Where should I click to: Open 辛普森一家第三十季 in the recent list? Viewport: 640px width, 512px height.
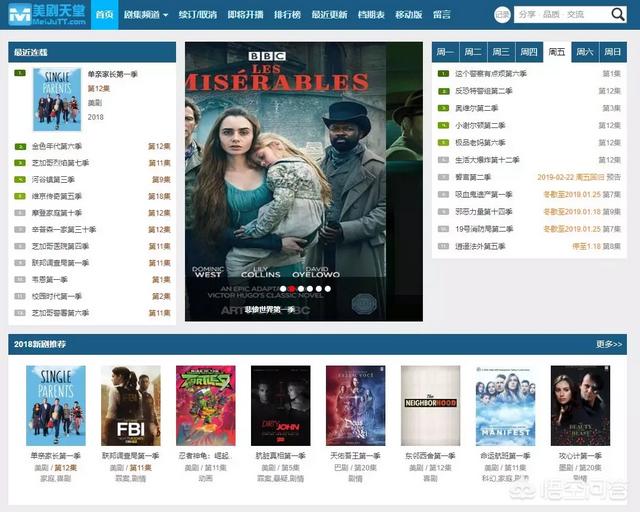click(x=64, y=230)
